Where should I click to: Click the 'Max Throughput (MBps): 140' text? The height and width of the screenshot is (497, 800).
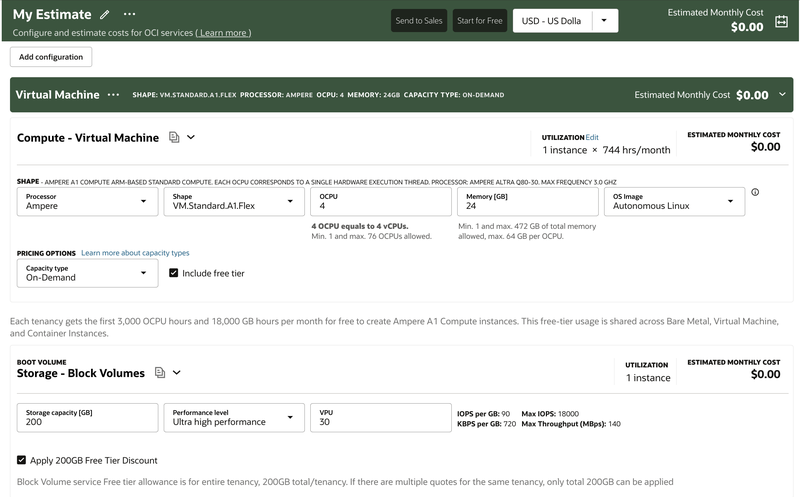tap(571, 424)
